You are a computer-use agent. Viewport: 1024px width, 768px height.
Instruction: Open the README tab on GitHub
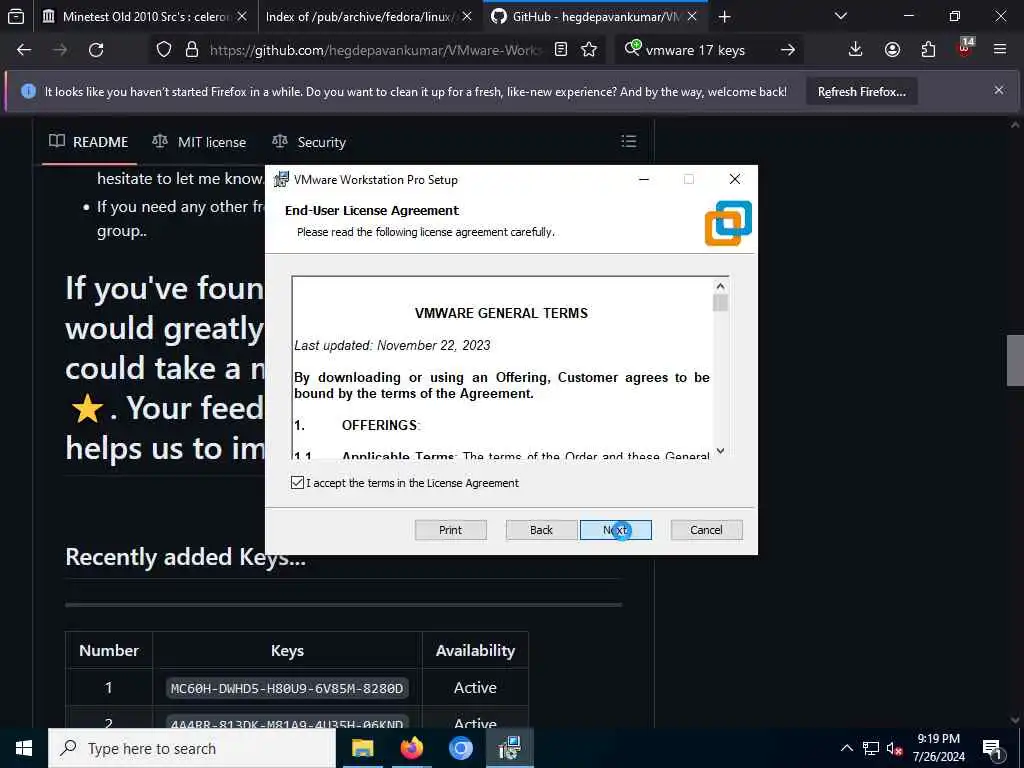click(89, 142)
